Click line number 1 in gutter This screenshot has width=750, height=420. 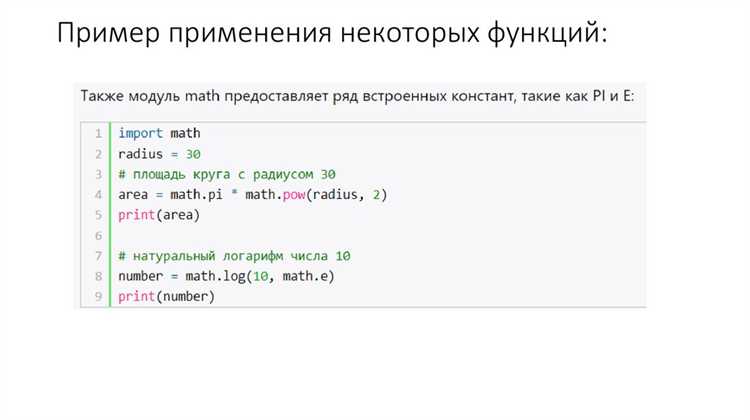coord(98,133)
